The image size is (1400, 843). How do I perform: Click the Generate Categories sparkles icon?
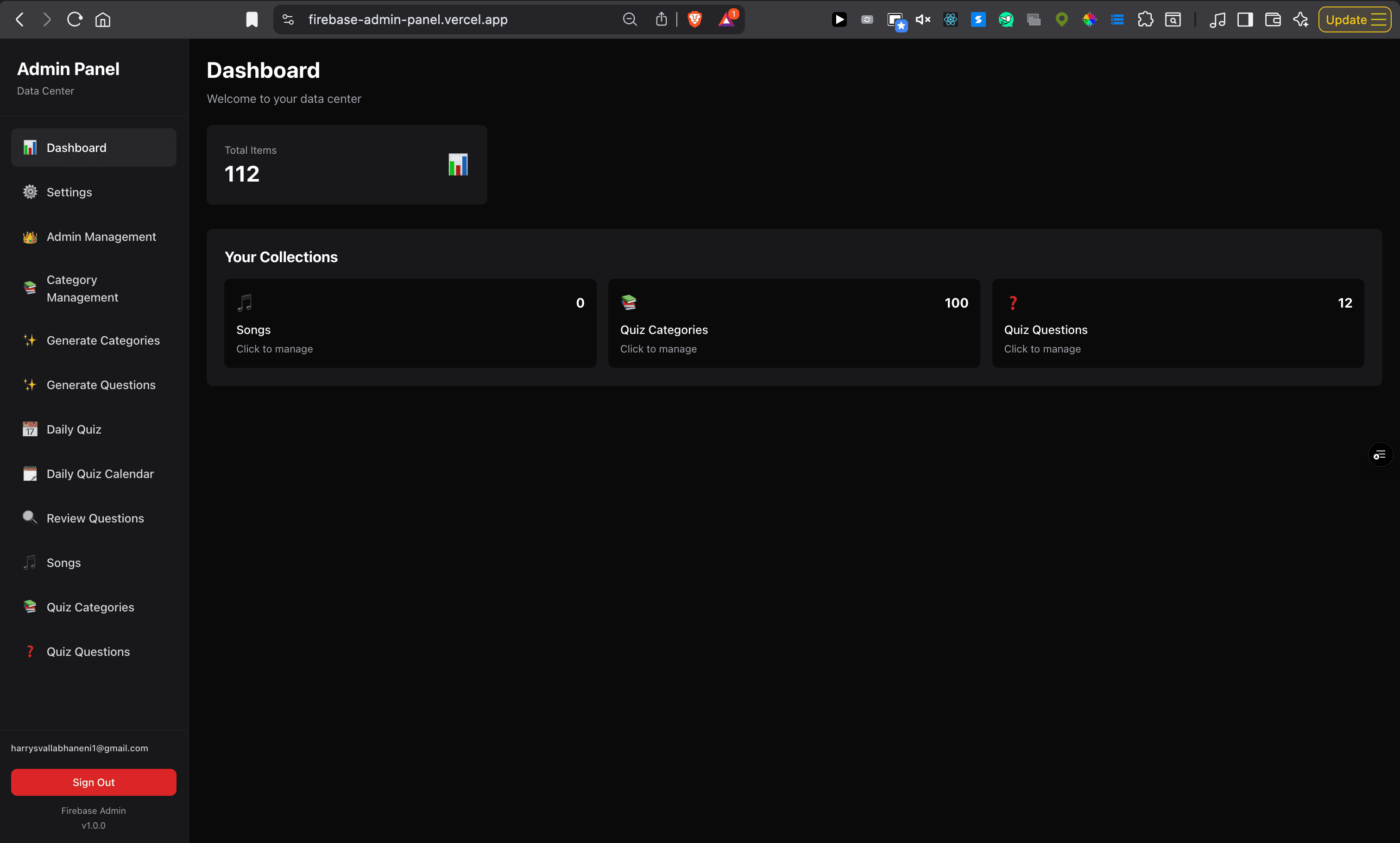(30, 340)
